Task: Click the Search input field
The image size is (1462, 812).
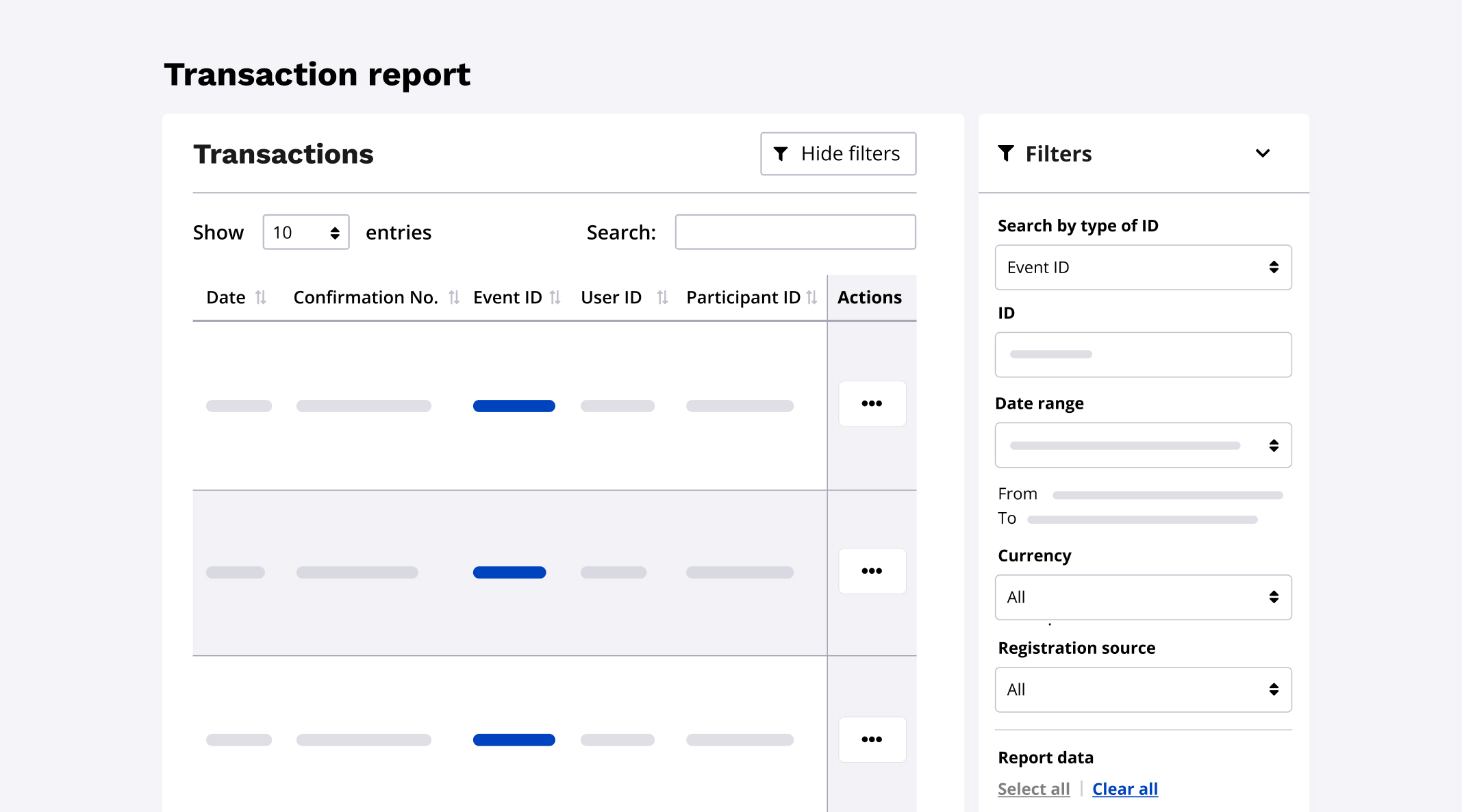Action: (x=795, y=233)
